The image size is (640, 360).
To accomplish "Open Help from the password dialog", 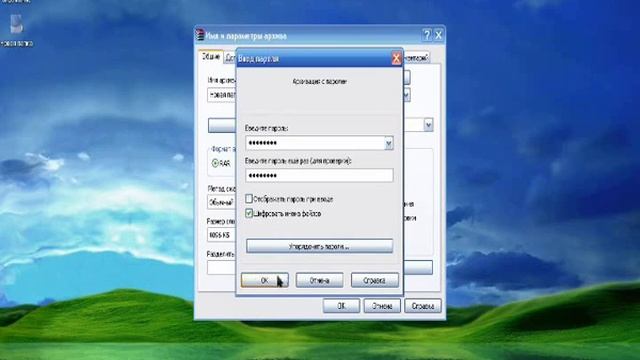I will [x=374, y=280].
